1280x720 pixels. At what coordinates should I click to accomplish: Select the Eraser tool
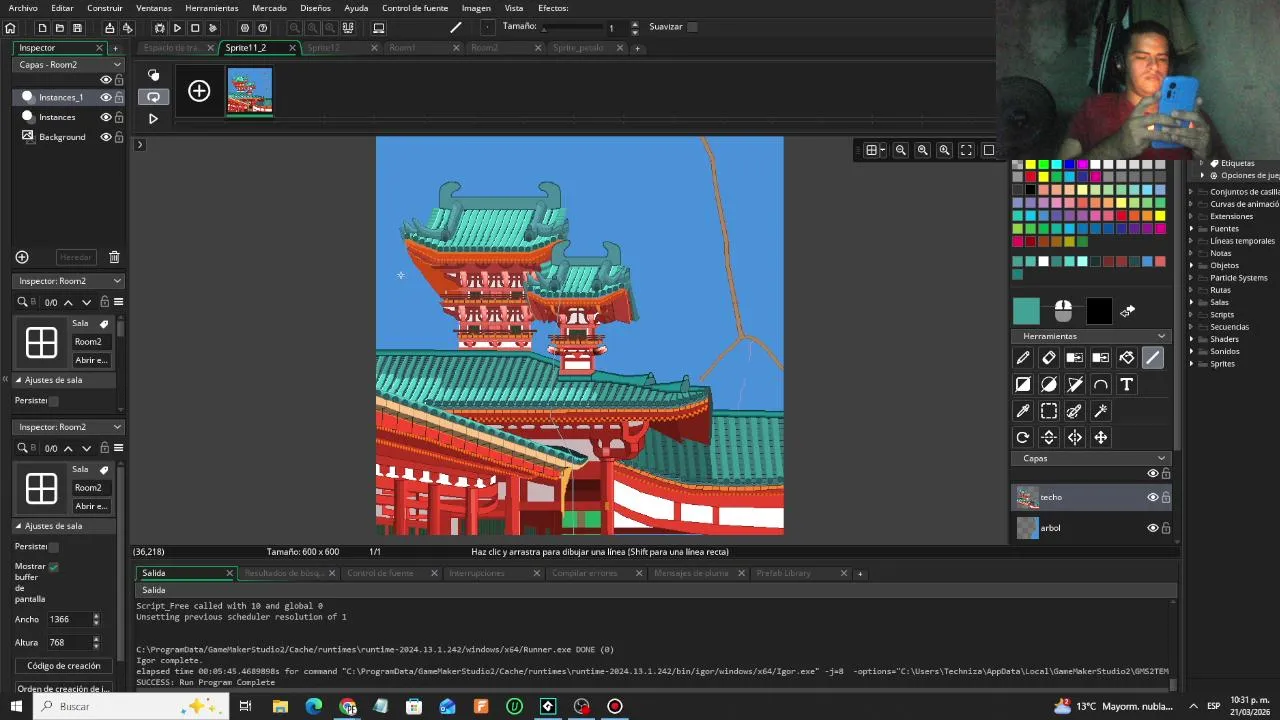click(x=1049, y=358)
